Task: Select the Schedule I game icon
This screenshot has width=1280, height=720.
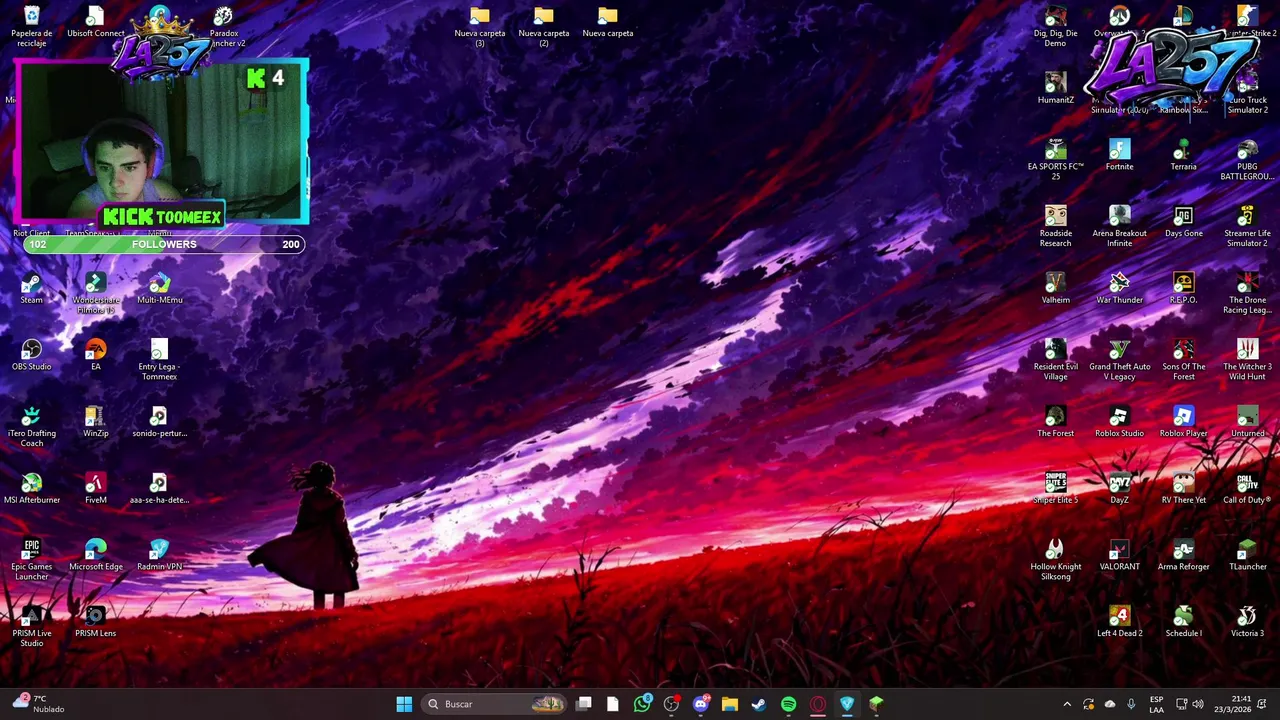Action: 1184,623
